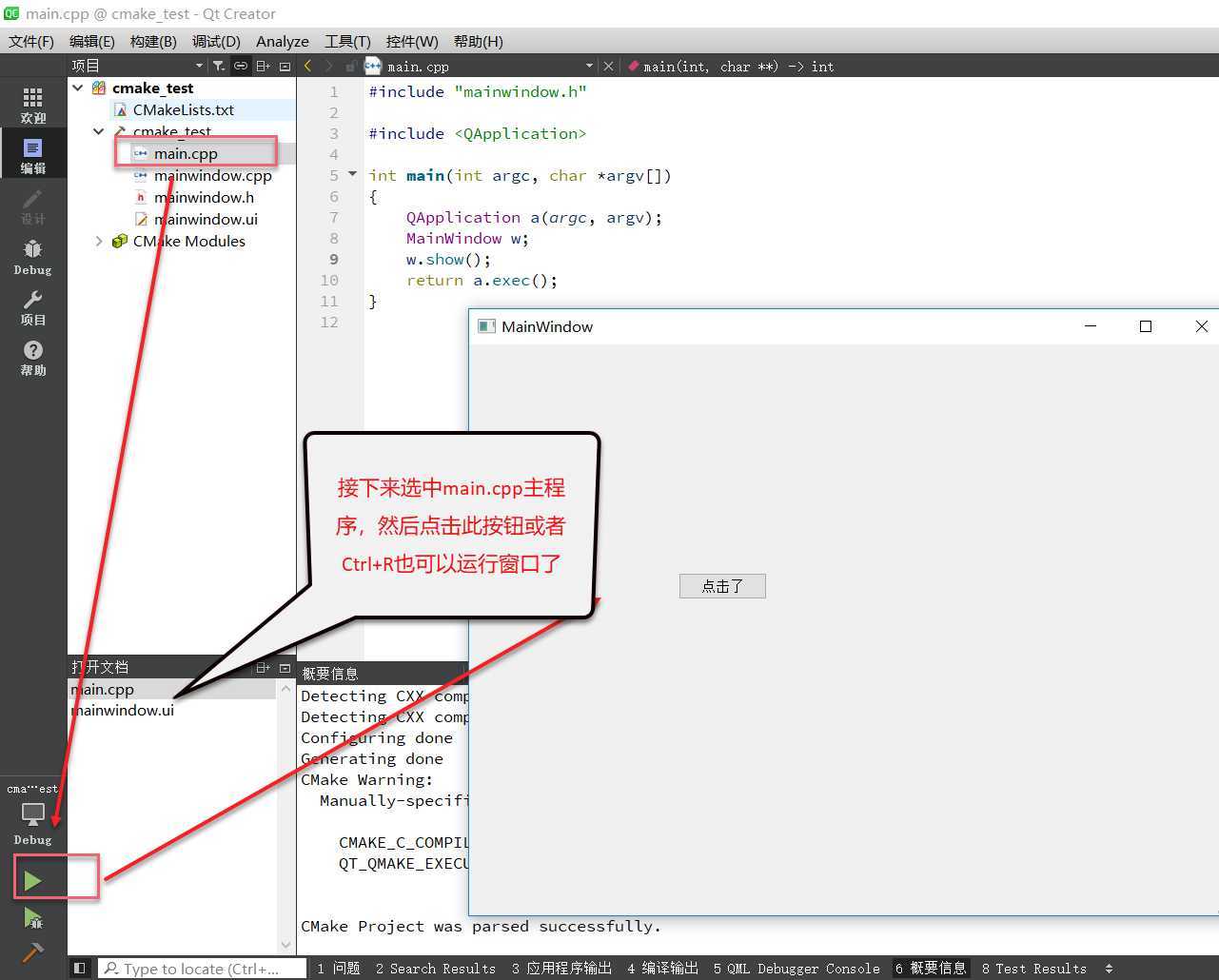
Task: Switch to Debug mode in sidebar
Action: pyautogui.click(x=33, y=257)
